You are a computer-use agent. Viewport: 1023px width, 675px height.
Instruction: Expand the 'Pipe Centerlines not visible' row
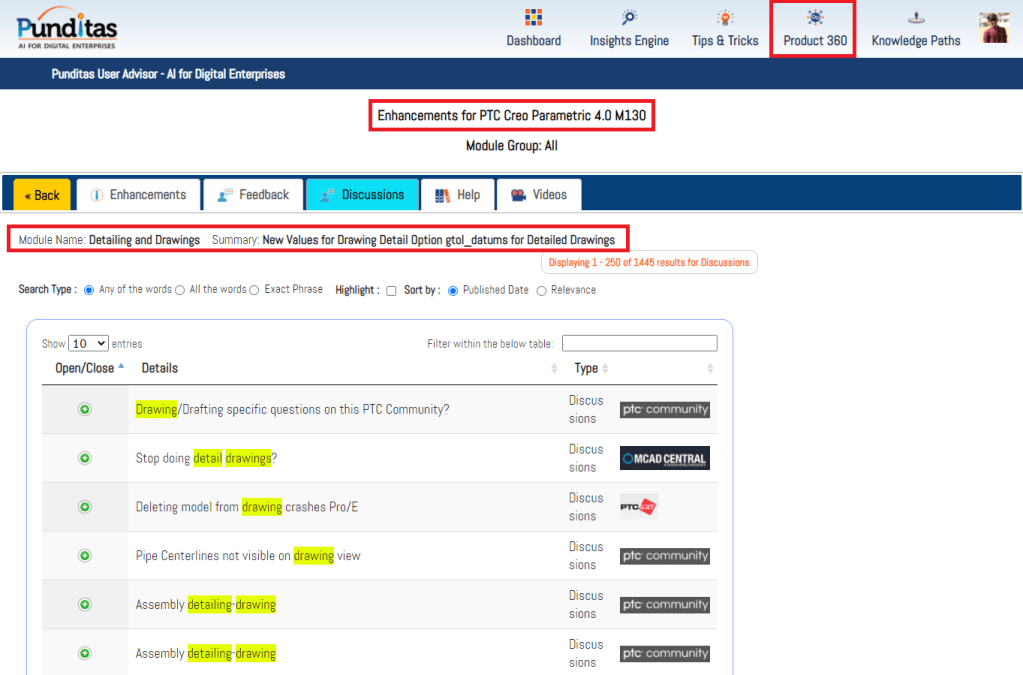(85, 556)
